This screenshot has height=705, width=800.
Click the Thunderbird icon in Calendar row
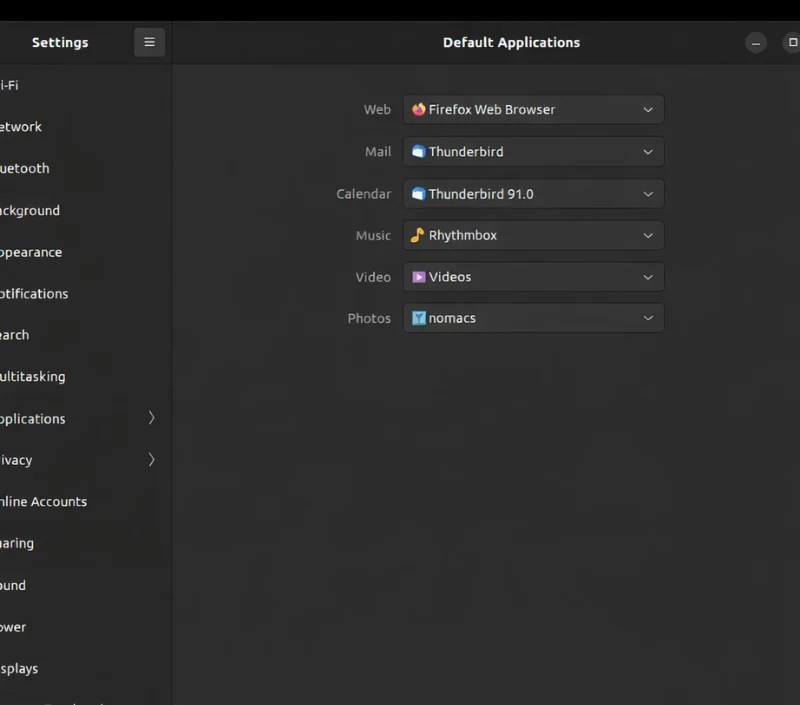tap(418, 194)
